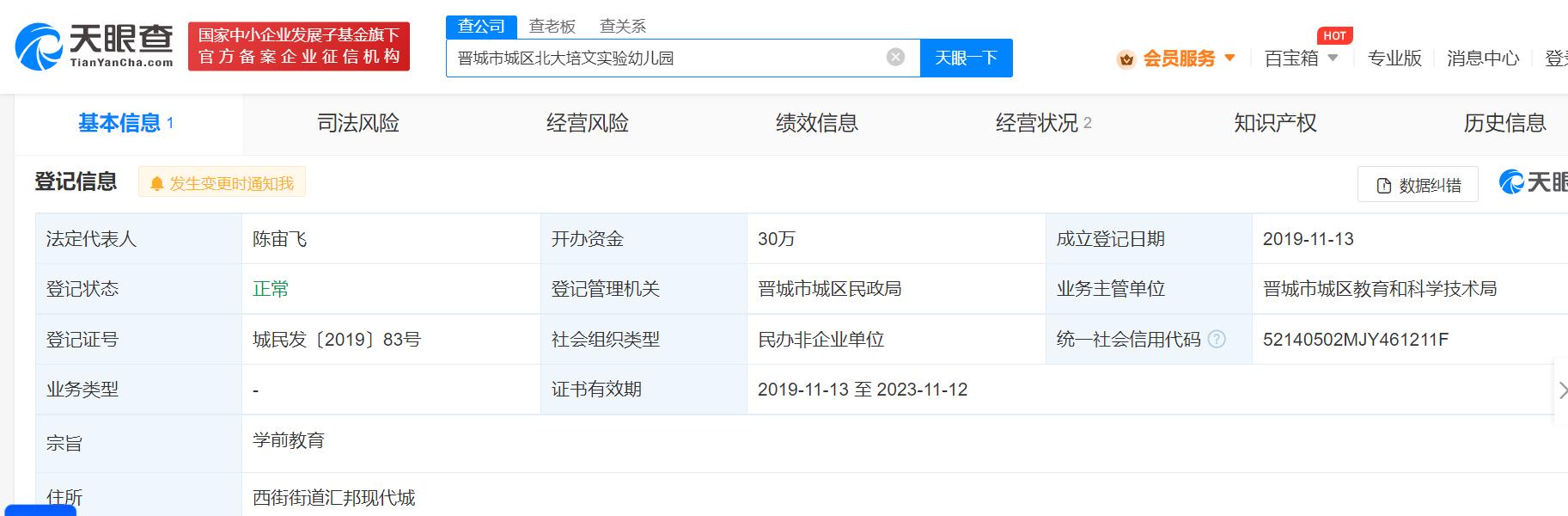
Task: Open the 基本信息 tab
Action: [128, 124]
